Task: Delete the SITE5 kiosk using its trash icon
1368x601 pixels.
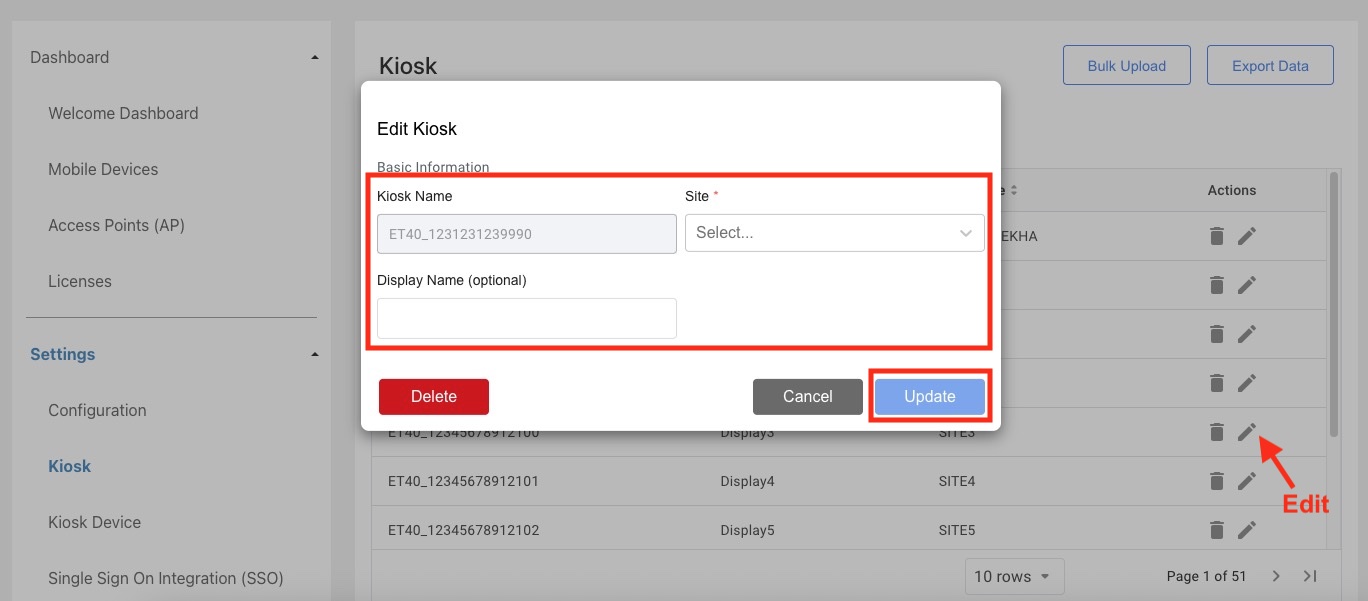Action: click(x=1216, y=530)
